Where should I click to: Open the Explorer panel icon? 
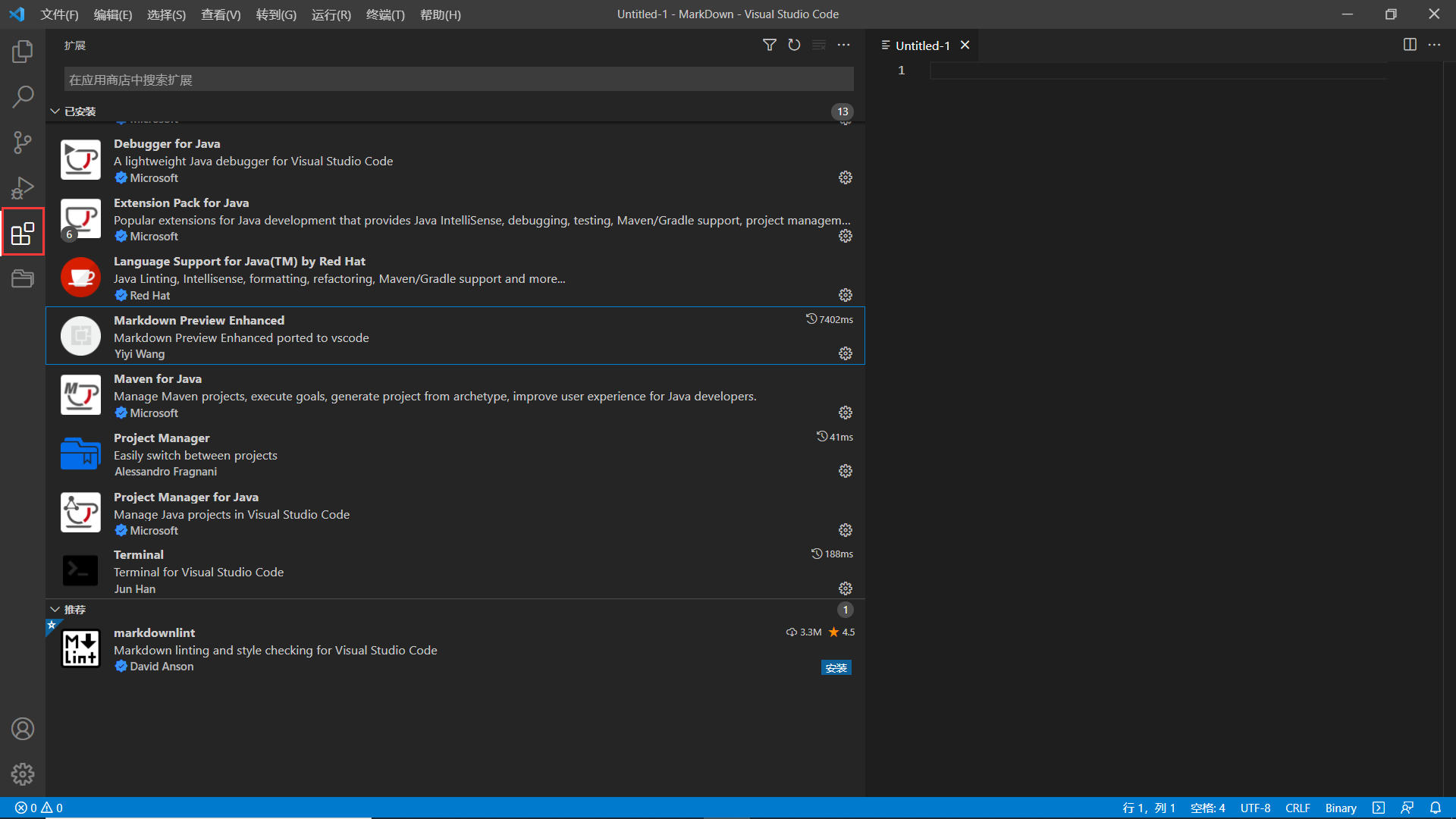pos(22,51)
